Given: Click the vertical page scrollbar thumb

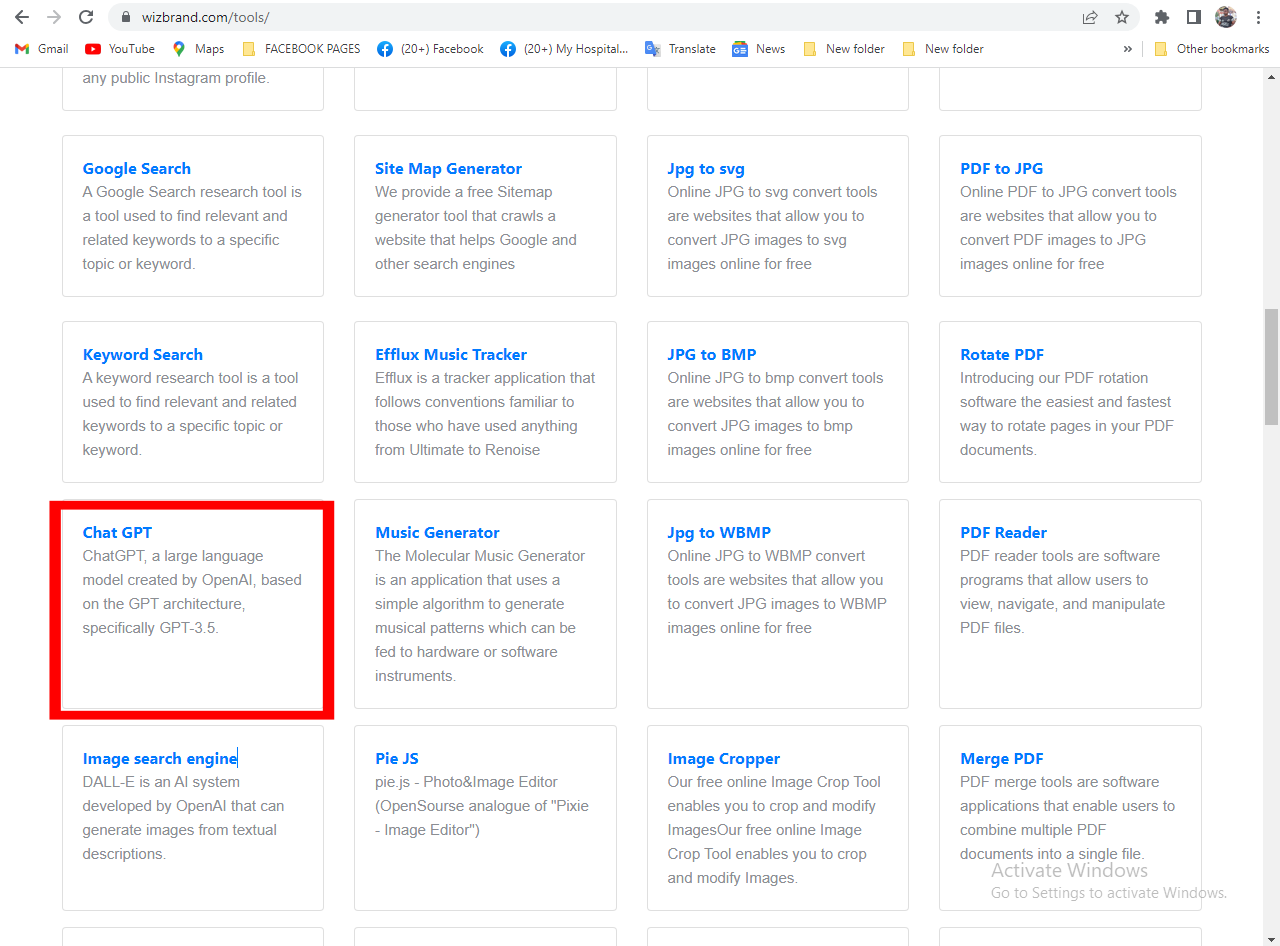Looking at the screenshot, I should [1271, 367].
